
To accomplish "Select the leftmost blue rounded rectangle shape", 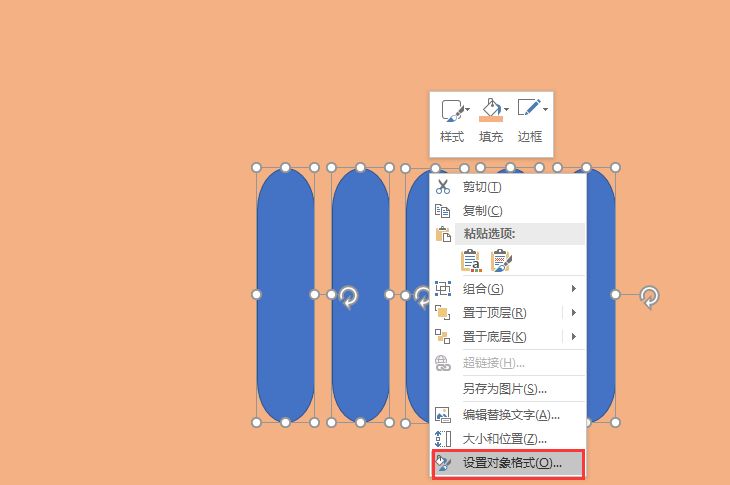I will click(x=285, y=295).
